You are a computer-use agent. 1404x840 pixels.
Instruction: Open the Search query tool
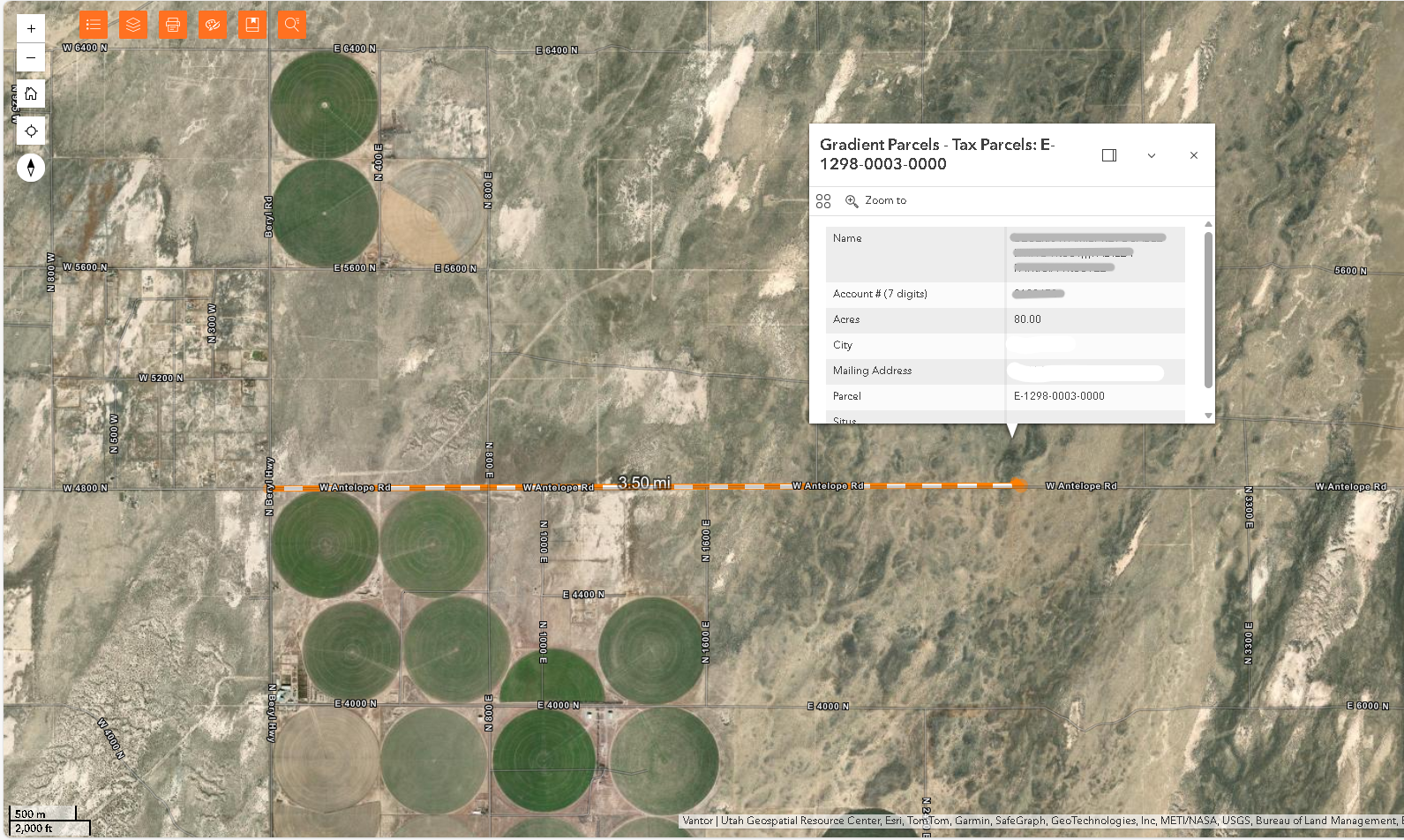[x=292, y=25]
